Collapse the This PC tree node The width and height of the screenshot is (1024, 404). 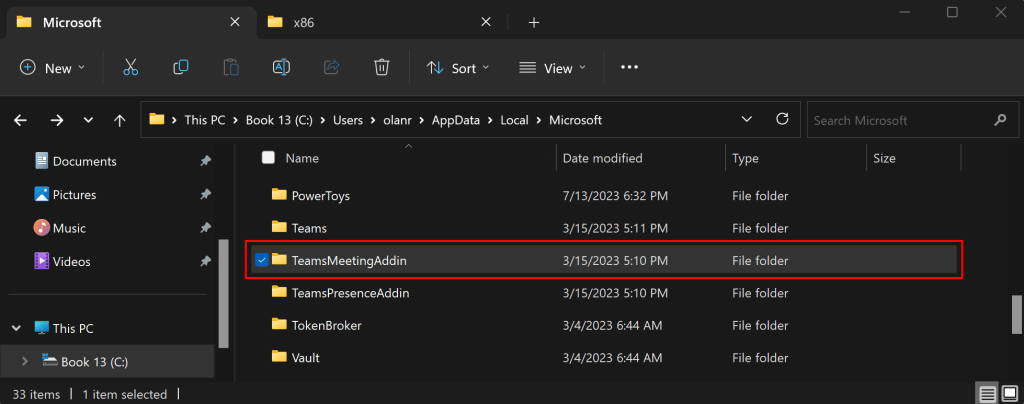click(17, 328)
